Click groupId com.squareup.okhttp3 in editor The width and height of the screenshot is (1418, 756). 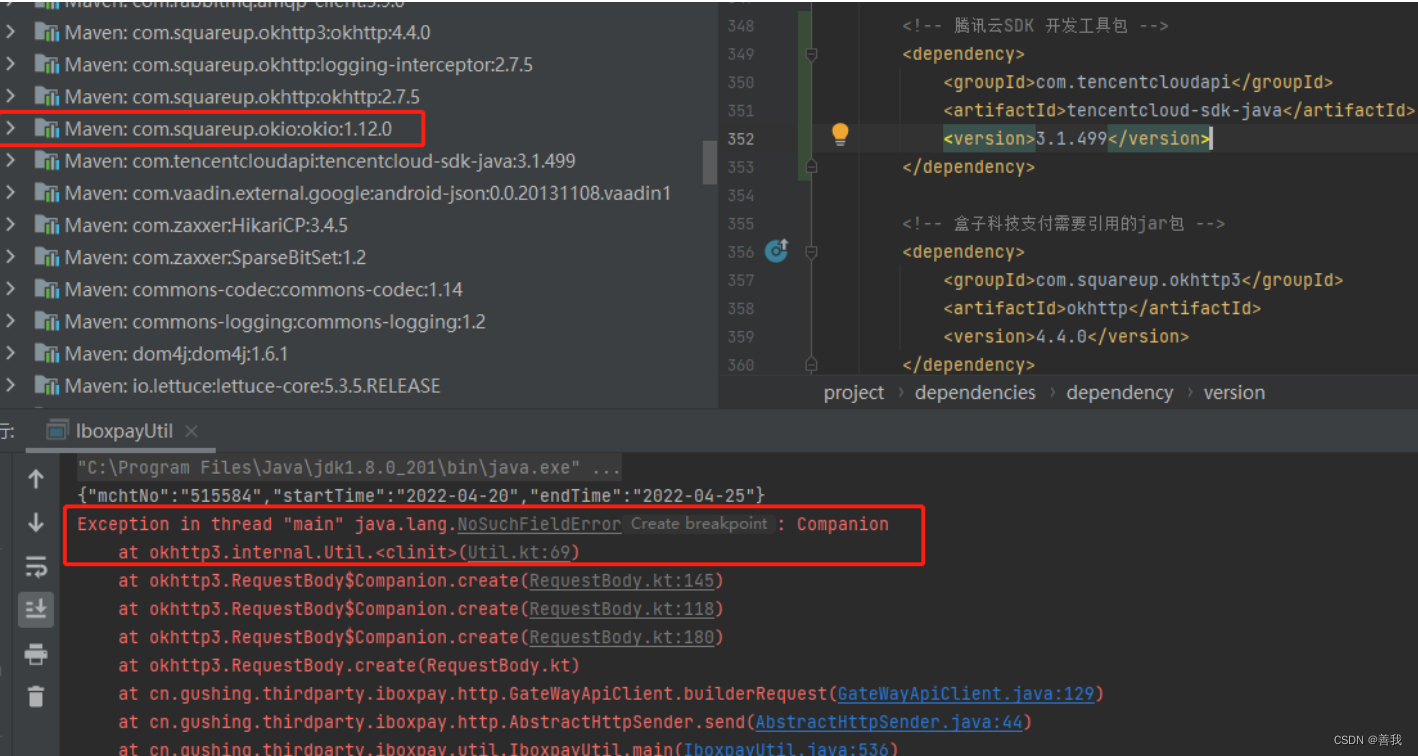pyautogui.click(x=1139, y=280)
